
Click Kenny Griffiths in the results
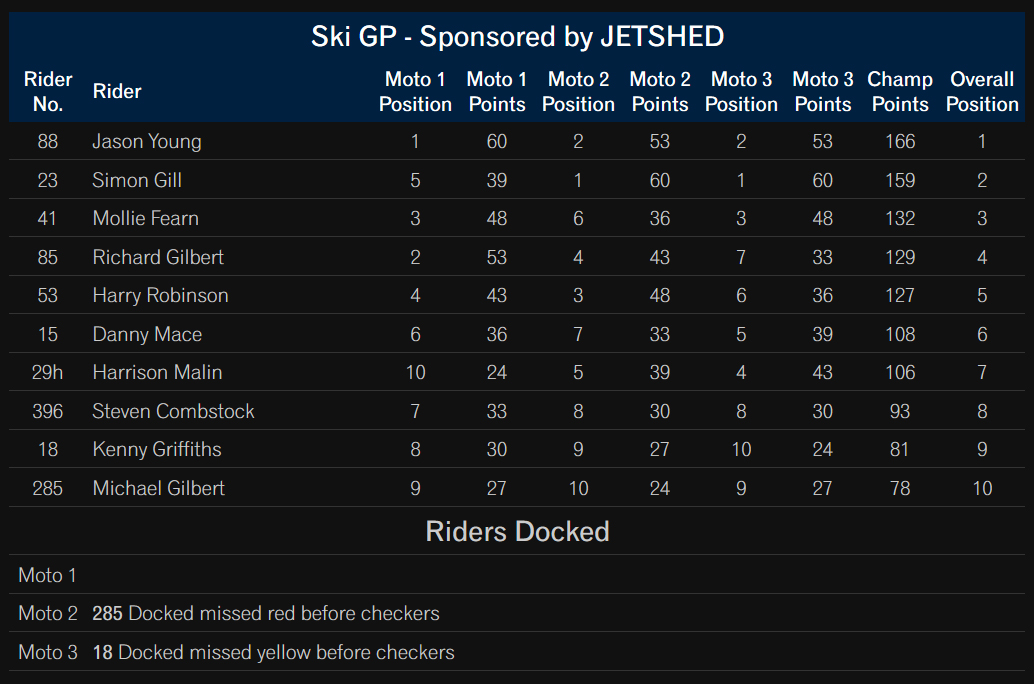pos(157,450)
